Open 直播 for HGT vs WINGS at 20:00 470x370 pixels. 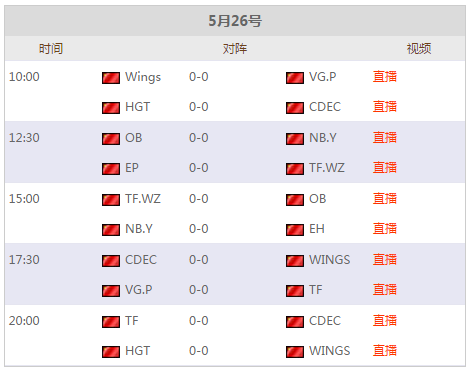click(x=385, y=351)
